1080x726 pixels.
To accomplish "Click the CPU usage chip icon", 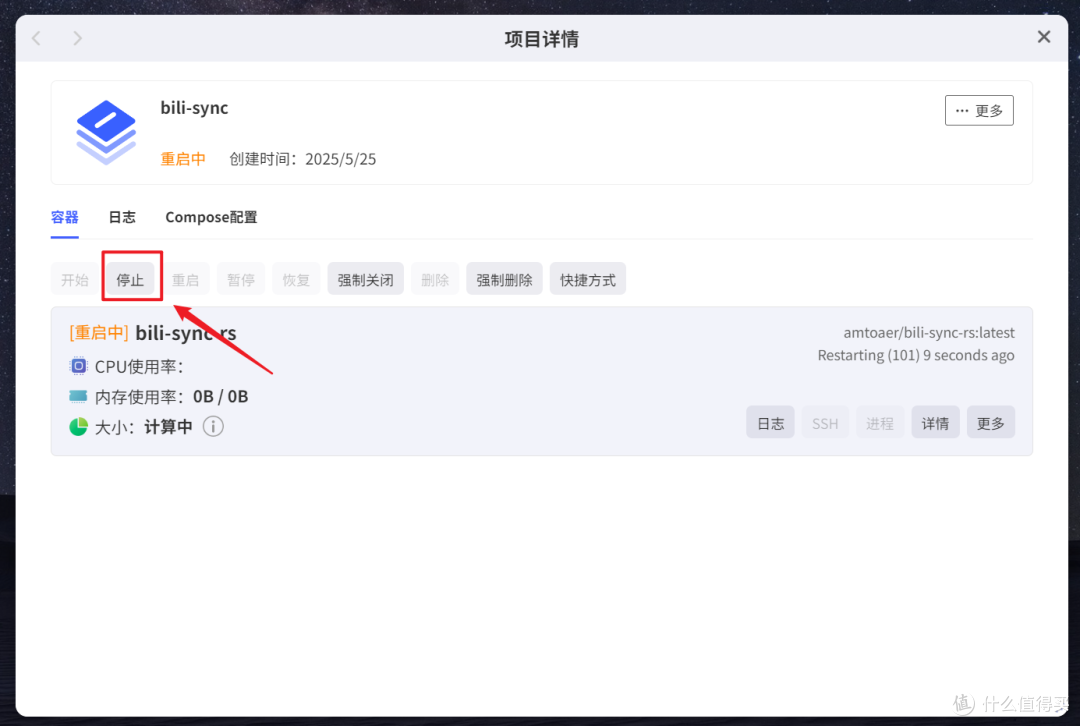I will click(x=79, y=366).
